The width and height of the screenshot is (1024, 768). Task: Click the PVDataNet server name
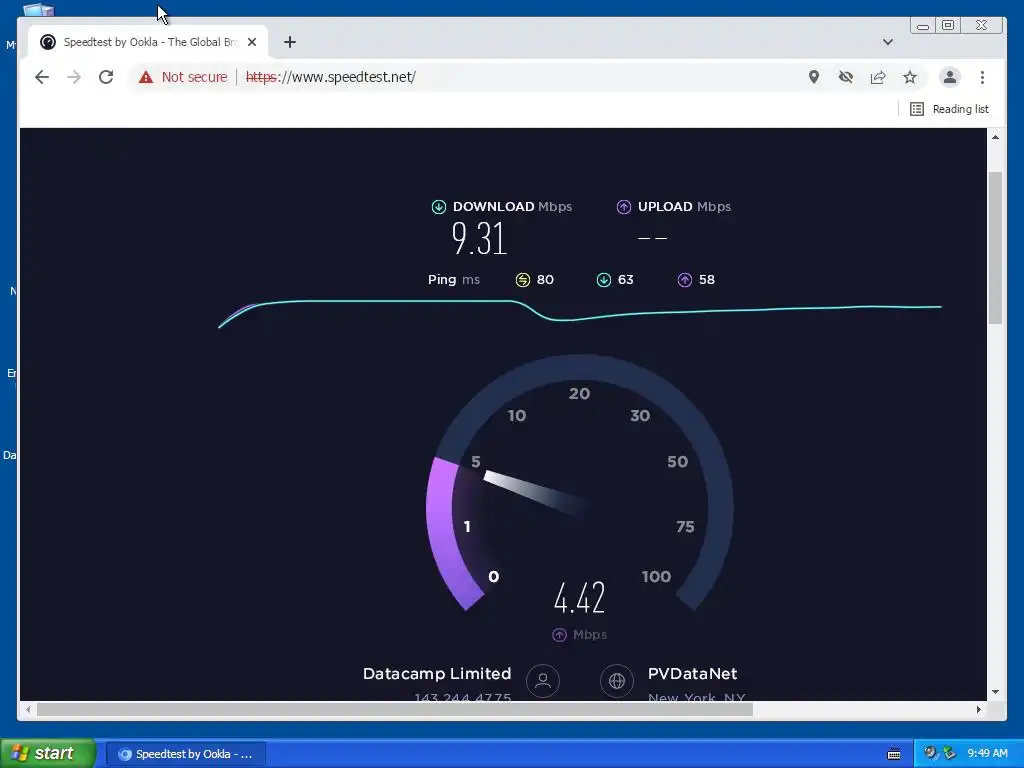click(692, 674)
